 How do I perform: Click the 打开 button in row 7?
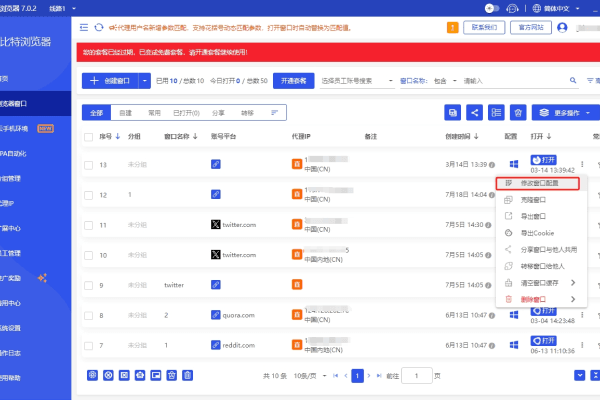coord(543,341)
